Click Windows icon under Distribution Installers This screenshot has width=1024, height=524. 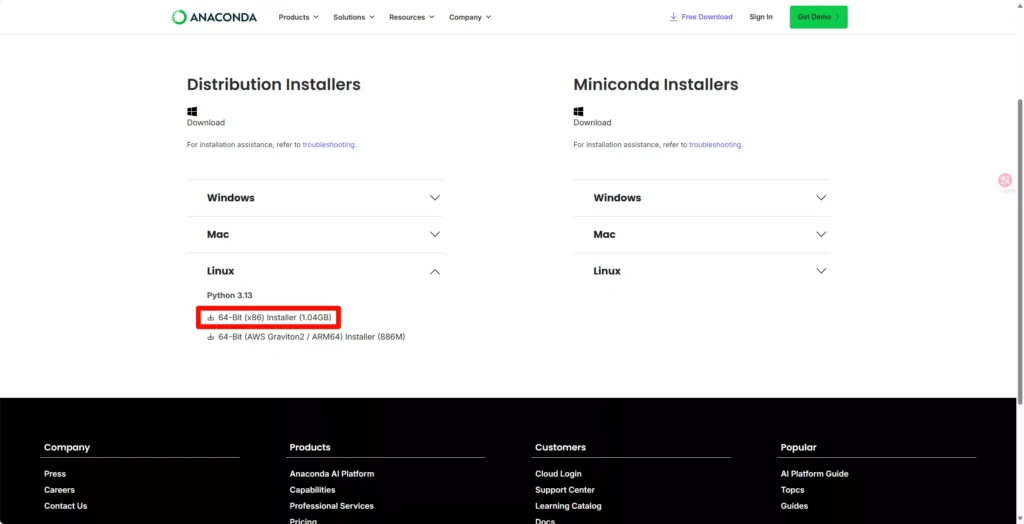coord(192,112)
